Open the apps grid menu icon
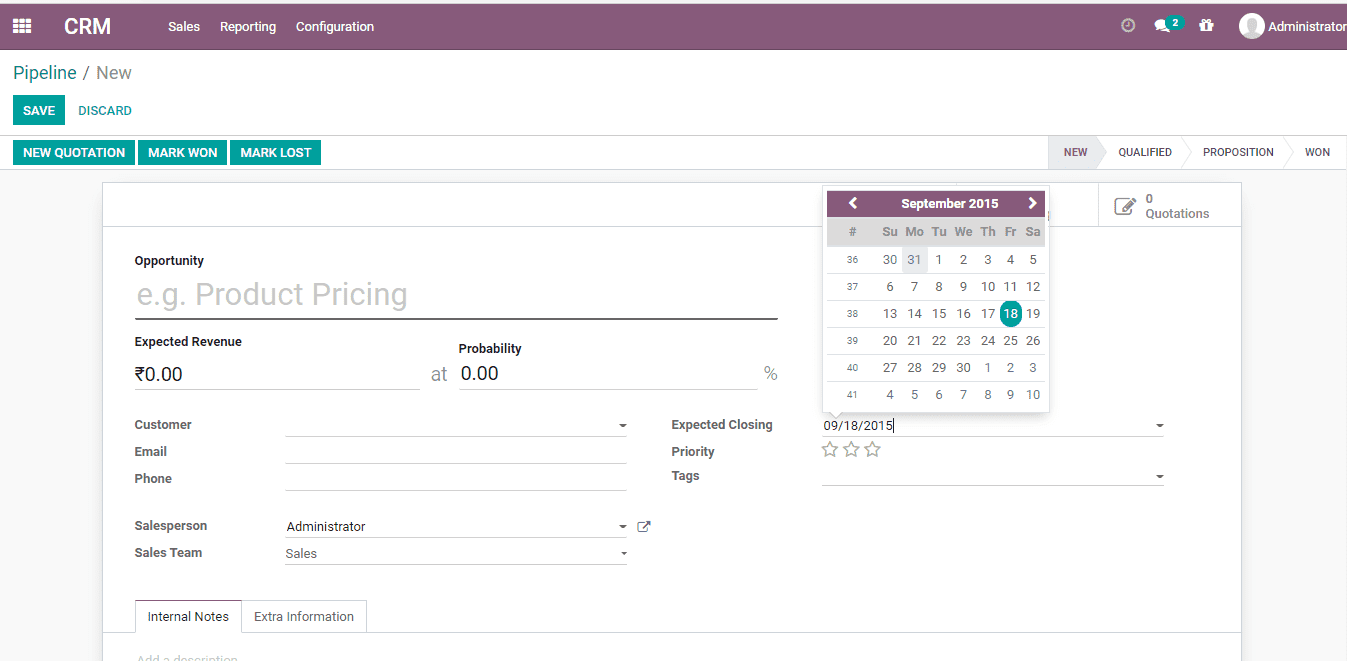The height and width of the screenshot is (661, 1347). (22, 27)
